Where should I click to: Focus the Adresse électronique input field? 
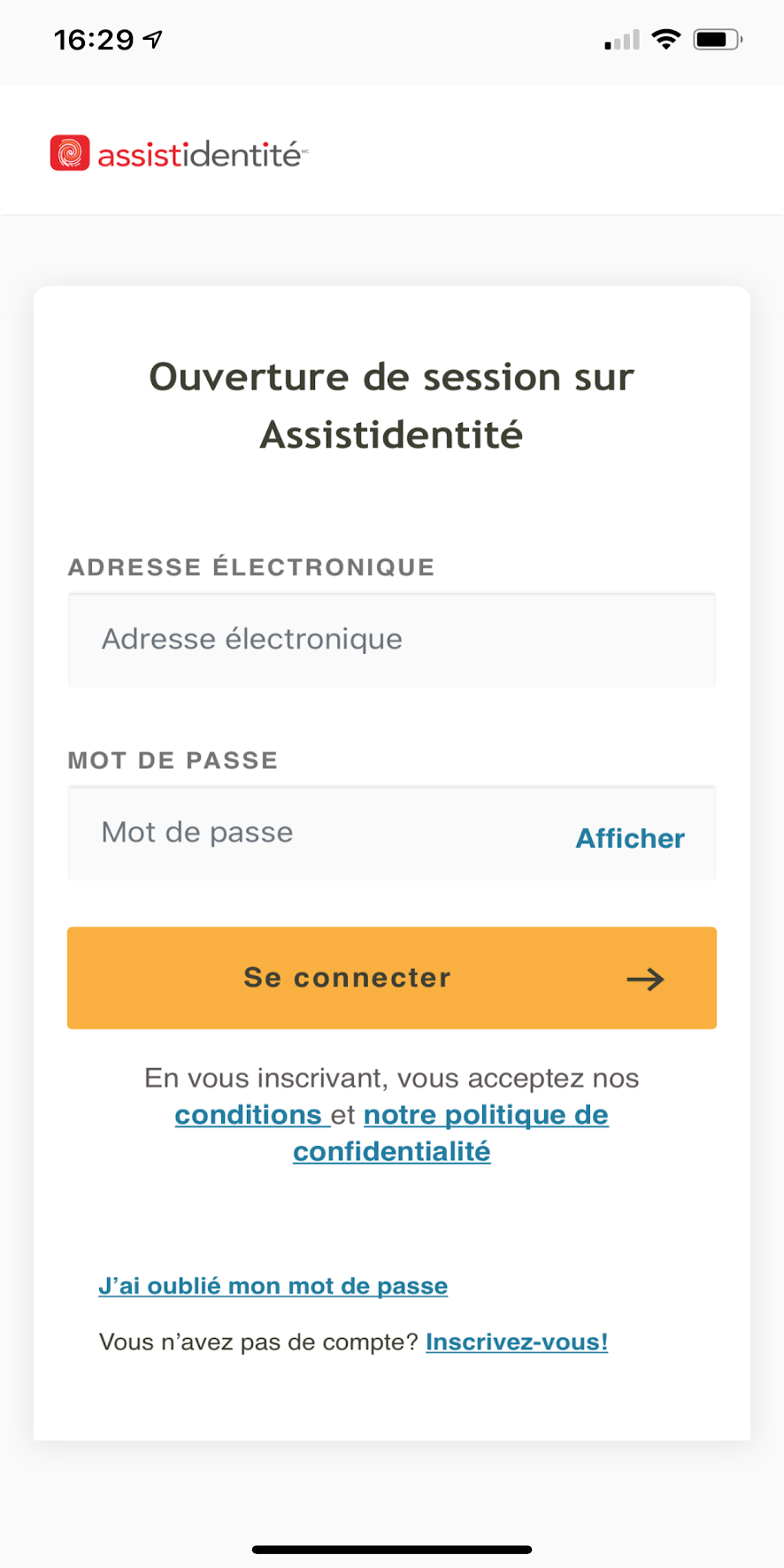coord(391,640)
